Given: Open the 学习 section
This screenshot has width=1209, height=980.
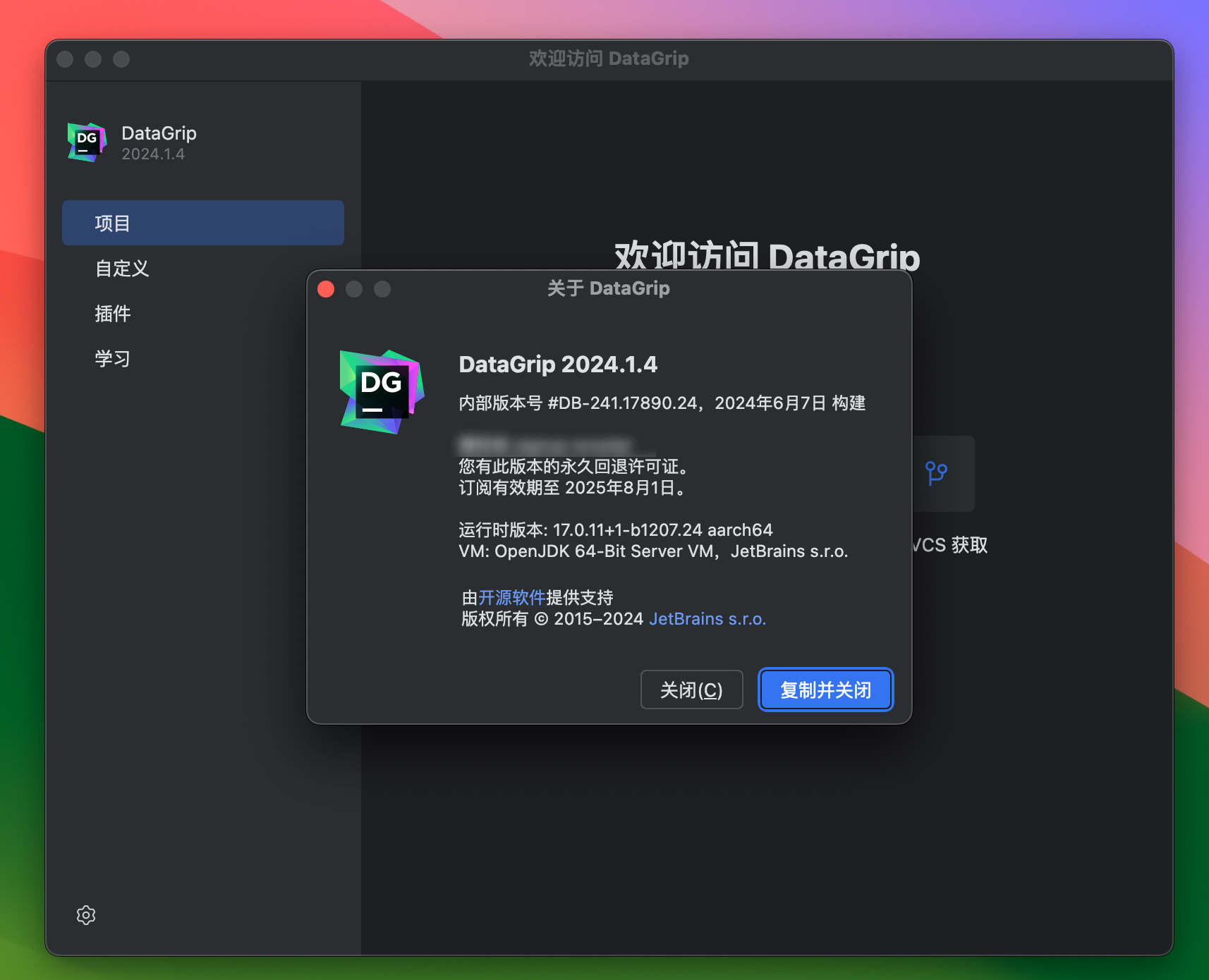Looking at the screenshot, I should 113,358.
